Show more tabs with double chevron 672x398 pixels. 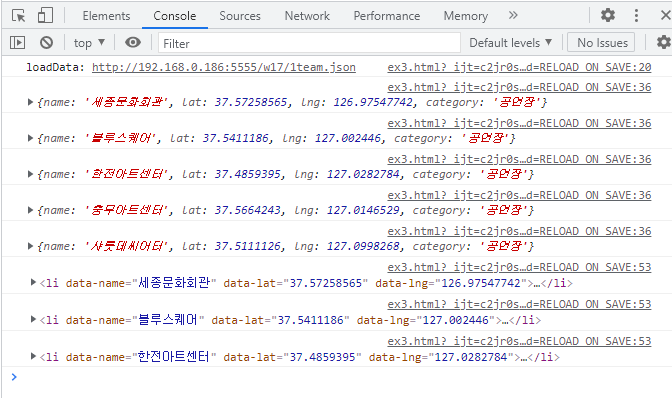click(513, 15)
